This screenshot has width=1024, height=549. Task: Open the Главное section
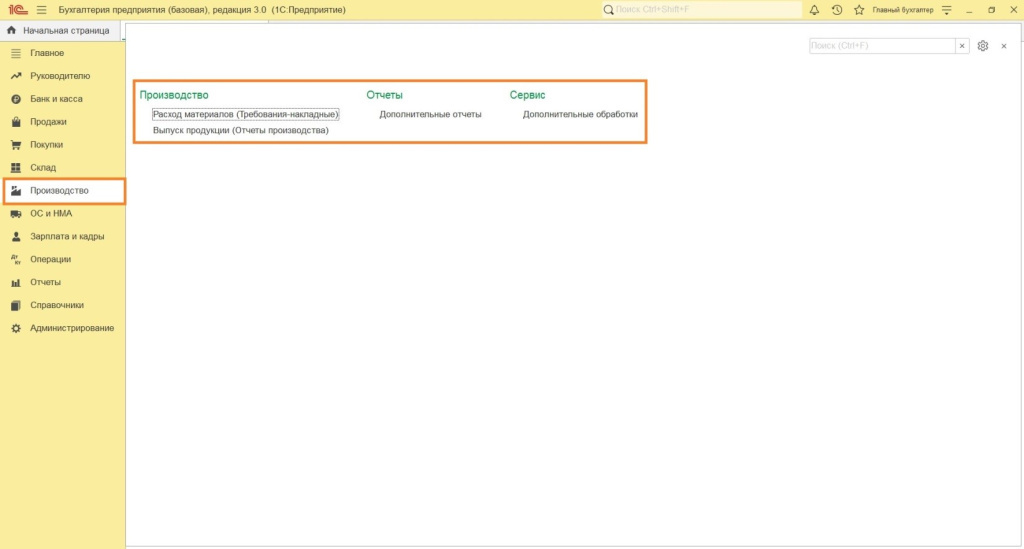47,53
